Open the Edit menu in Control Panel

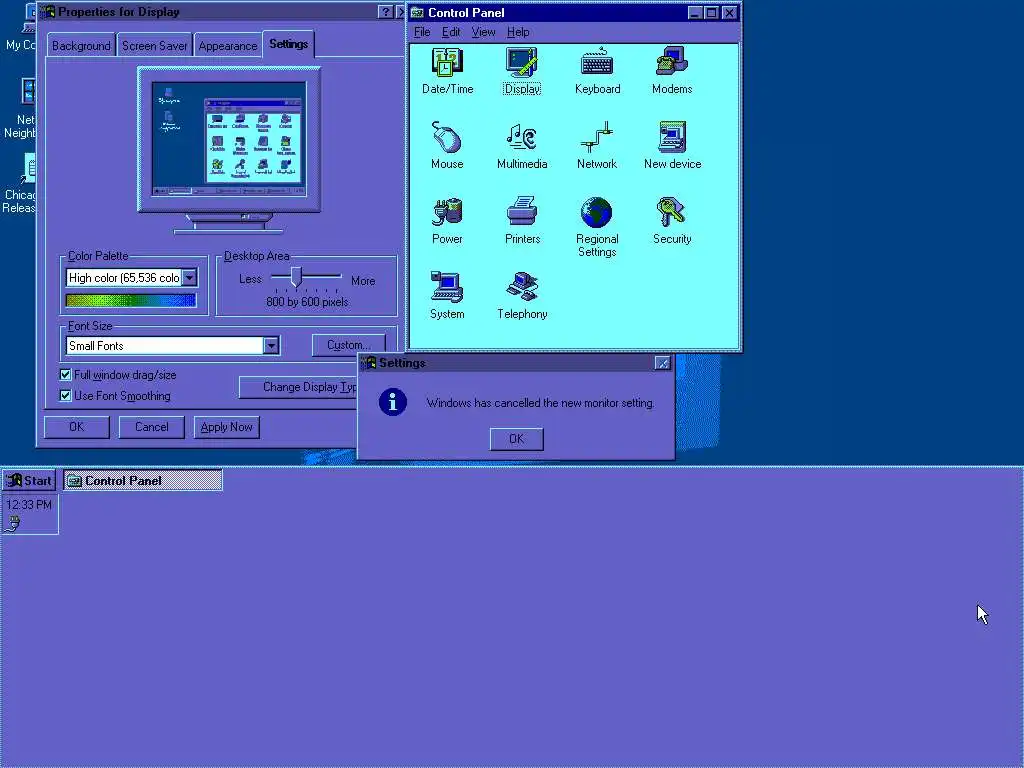[x=451, y=32]
